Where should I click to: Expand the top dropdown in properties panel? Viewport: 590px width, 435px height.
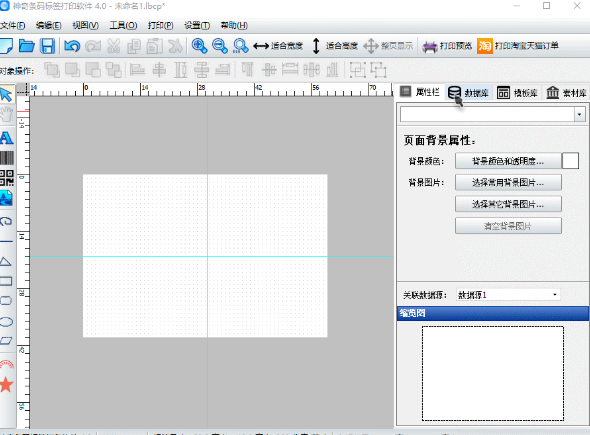pyautogui.click(x=579, y=114)
